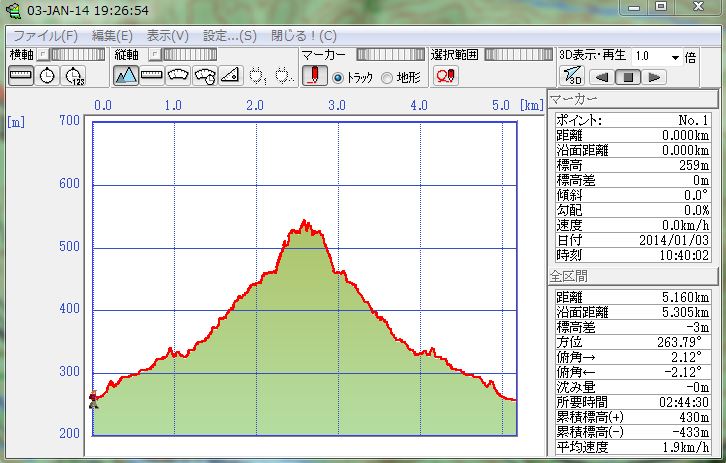
Task: Click the hiker marker on the graph
Action: pyautogui.click(x=94, y=399)
